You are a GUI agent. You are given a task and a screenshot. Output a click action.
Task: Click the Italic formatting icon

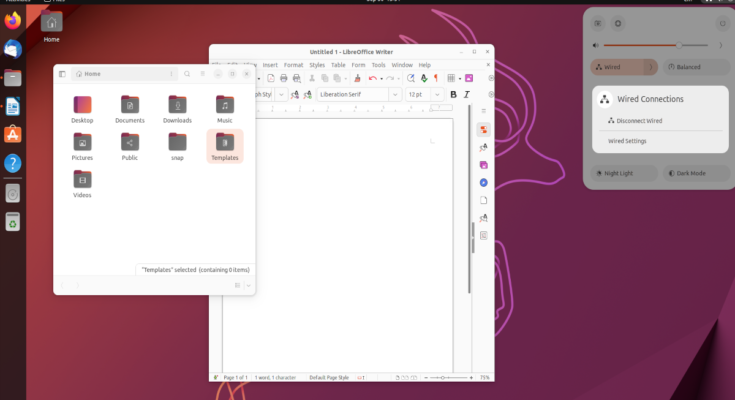(467, 94)
